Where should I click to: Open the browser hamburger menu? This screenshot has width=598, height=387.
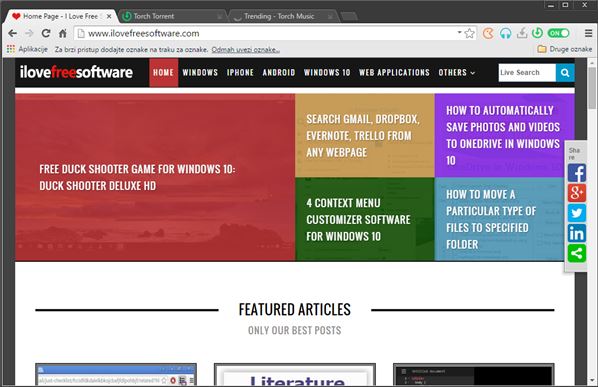[588, 33]
